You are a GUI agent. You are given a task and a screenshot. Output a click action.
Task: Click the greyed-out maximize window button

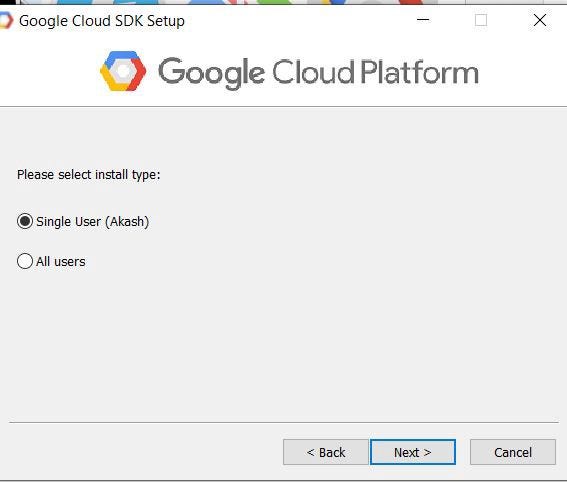click(481, 20)
